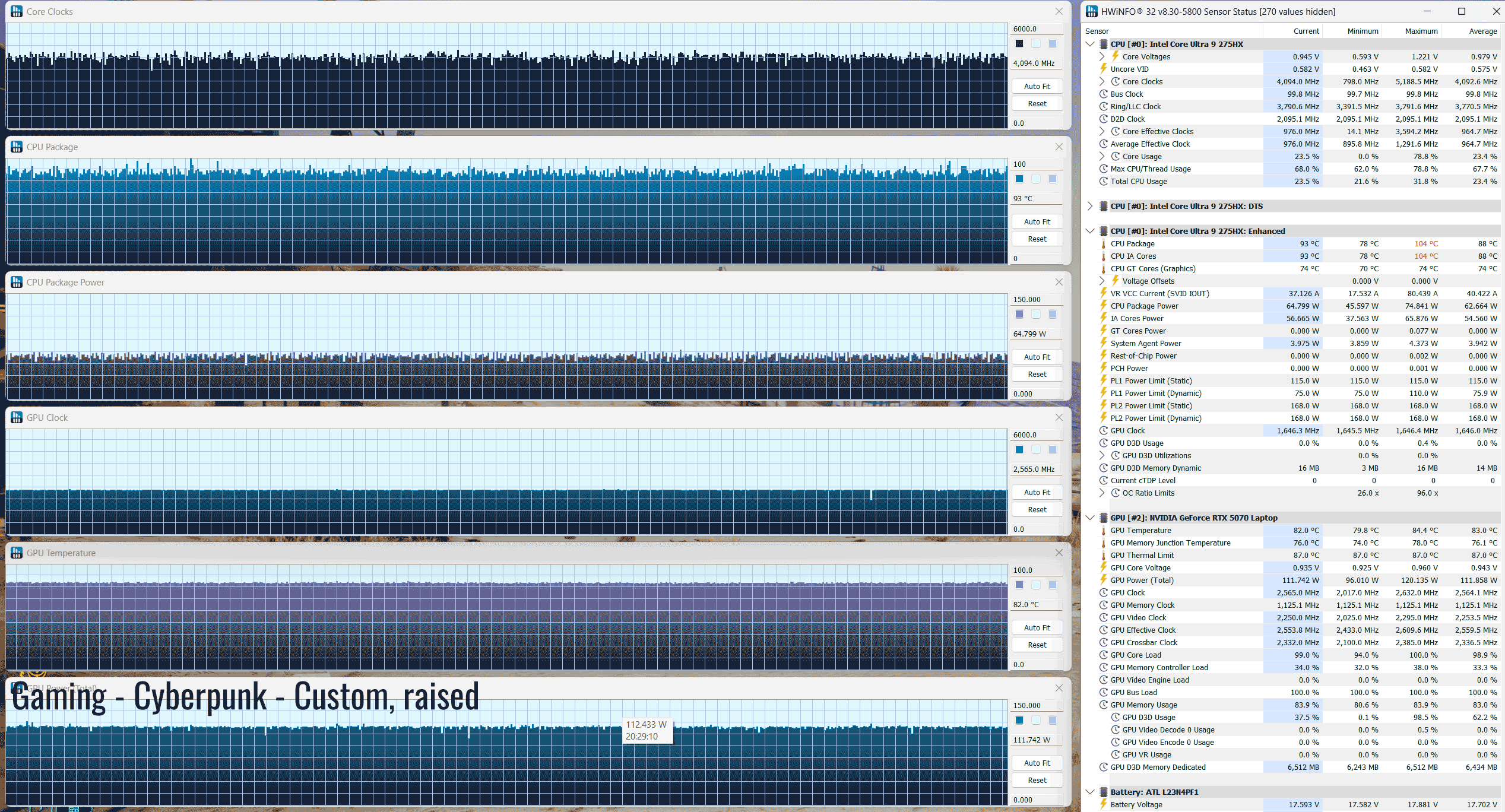The width and height of the screenshot is (1505, 812).
Task: Click the clock icon next to Ring/LLC Clock
Action: pos(1104,106)
